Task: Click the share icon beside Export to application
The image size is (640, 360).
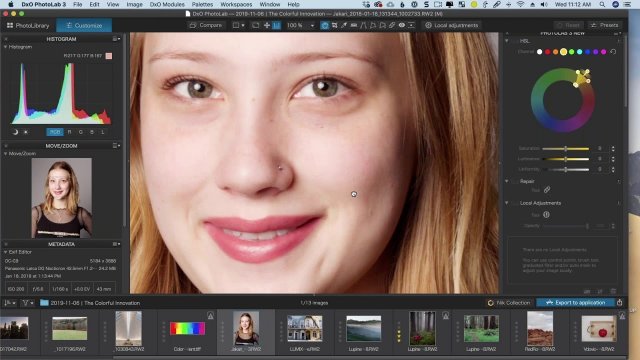Action: click(x=620, y=302)
